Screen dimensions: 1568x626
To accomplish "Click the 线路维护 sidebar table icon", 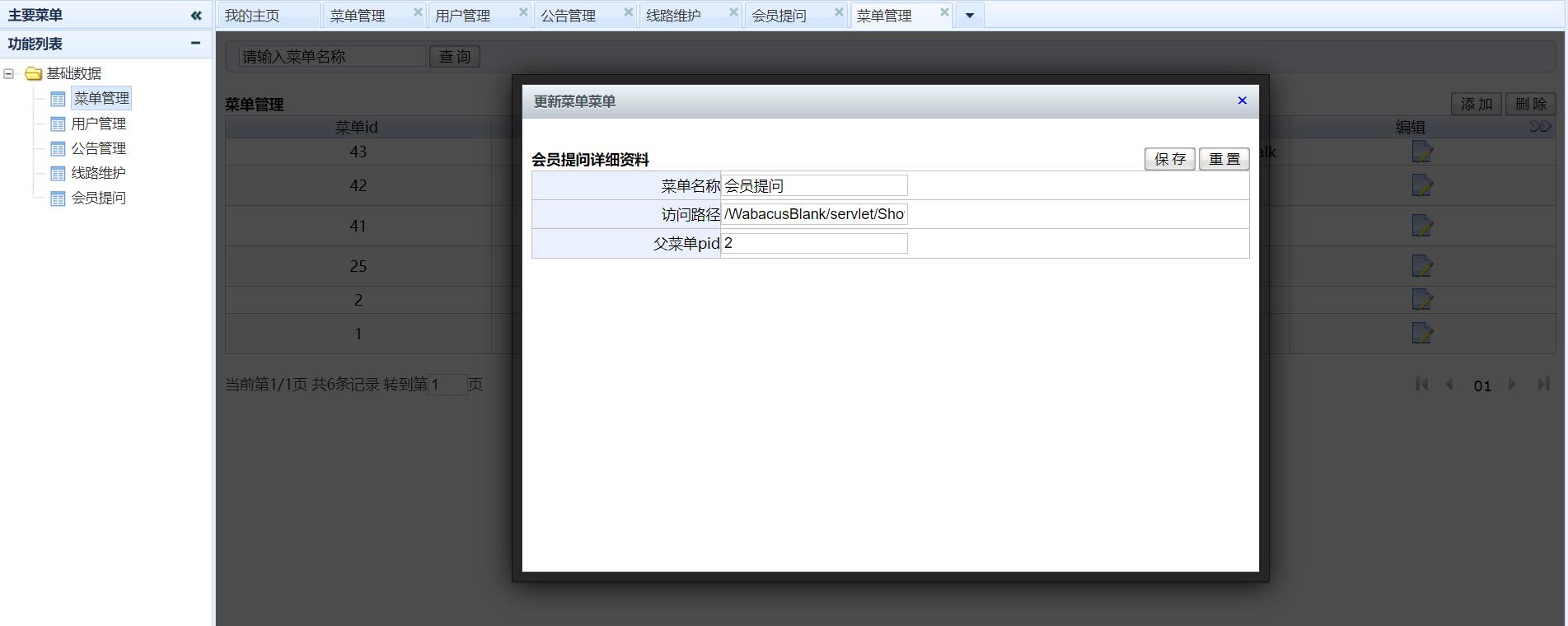I will (x=58, y=173).
